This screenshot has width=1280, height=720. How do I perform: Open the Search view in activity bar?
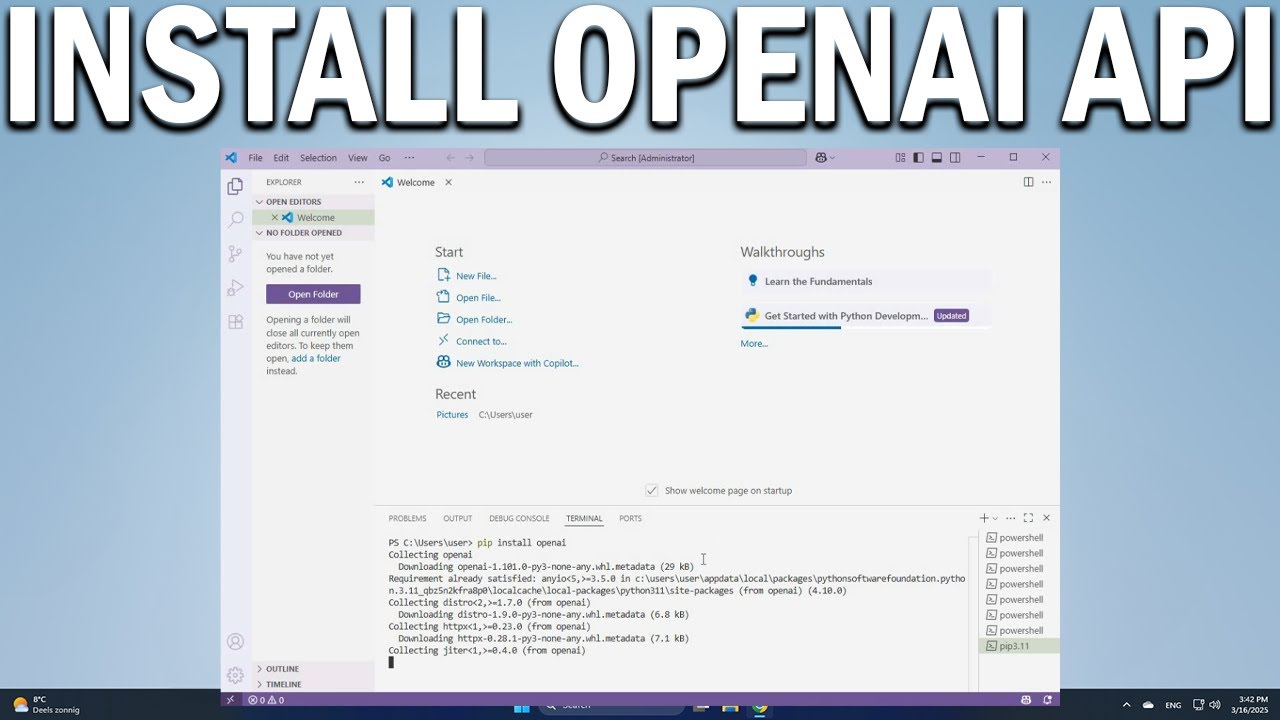(x=235, y=219)
